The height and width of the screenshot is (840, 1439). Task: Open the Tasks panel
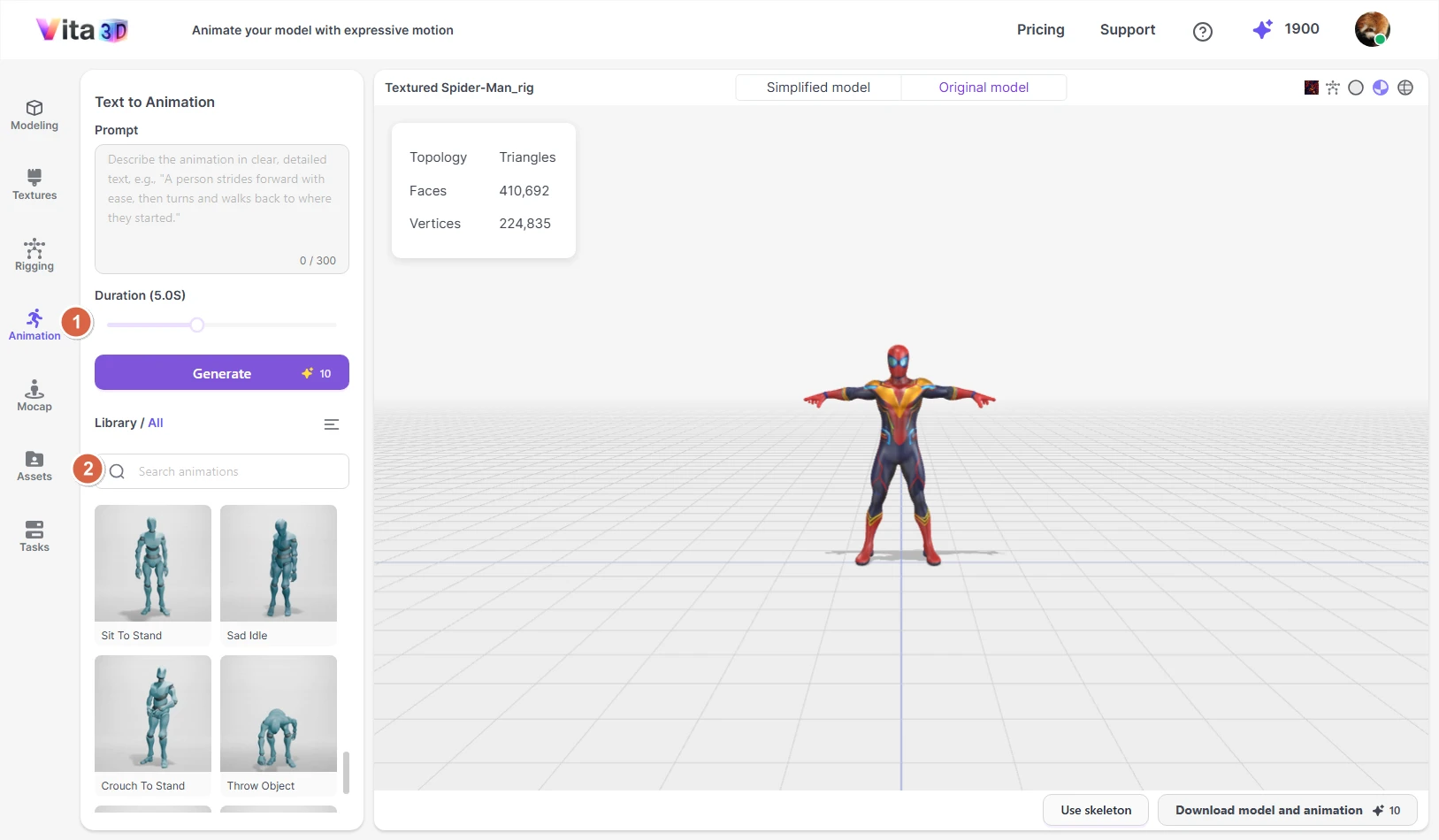(34, 536)
